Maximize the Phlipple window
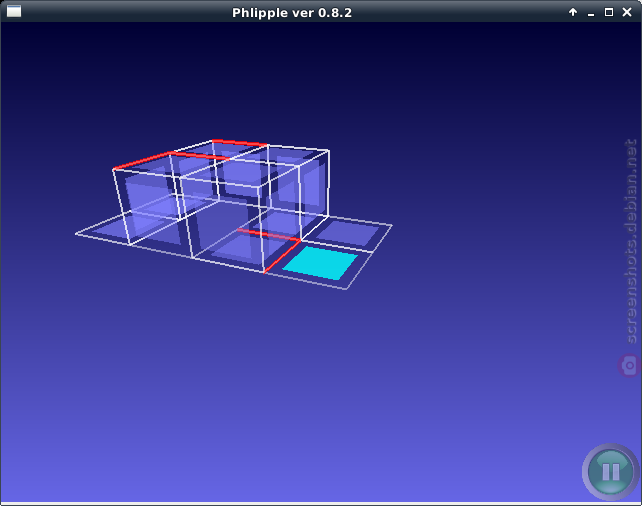 pos(609,12)
